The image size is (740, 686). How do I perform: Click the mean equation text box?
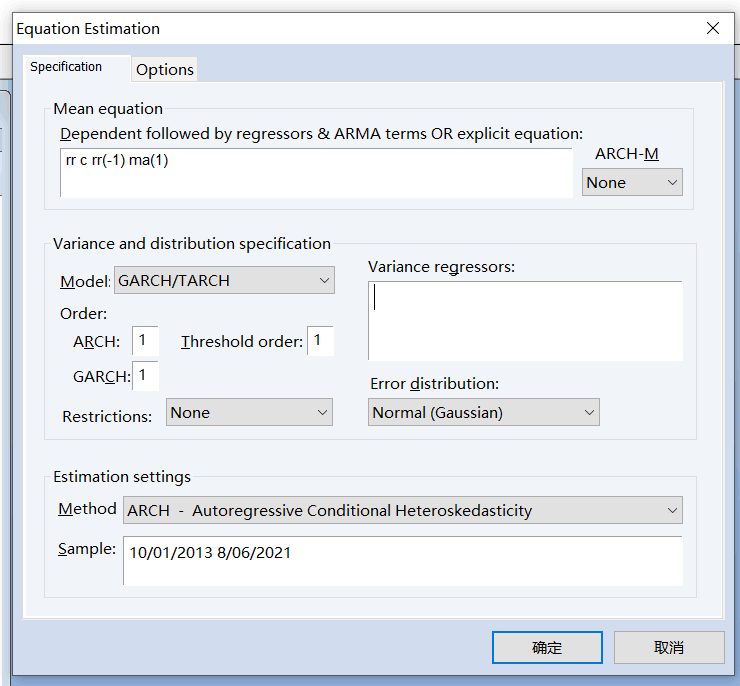point(315,172)
